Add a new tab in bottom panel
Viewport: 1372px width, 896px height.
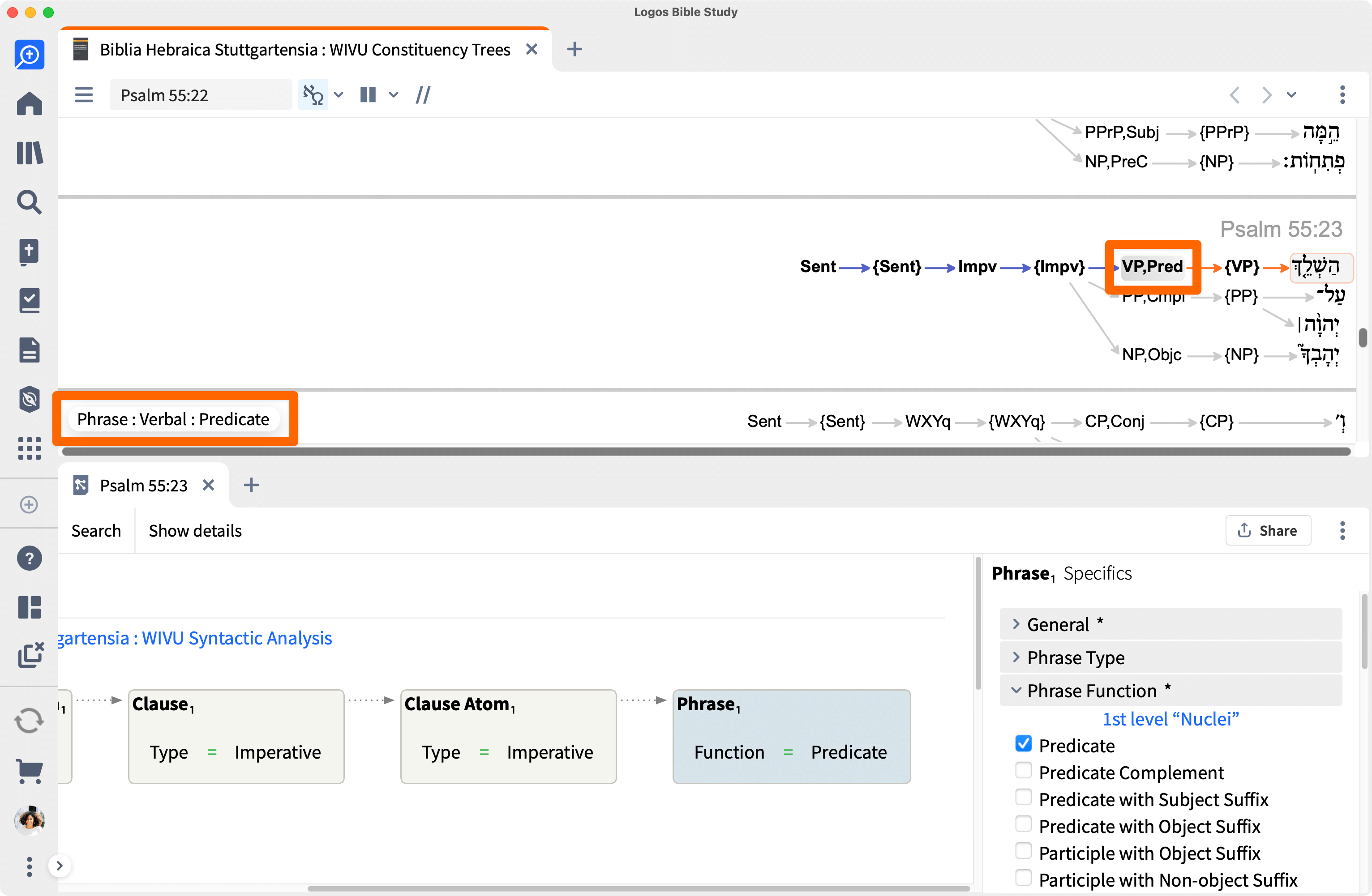tap(251, 486)
